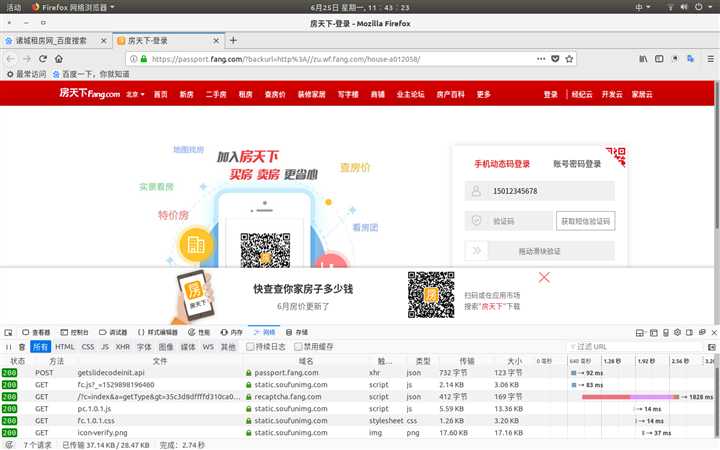Filter requests by 字体
Viewport: 720px width, 450px height.
point(144,347)
